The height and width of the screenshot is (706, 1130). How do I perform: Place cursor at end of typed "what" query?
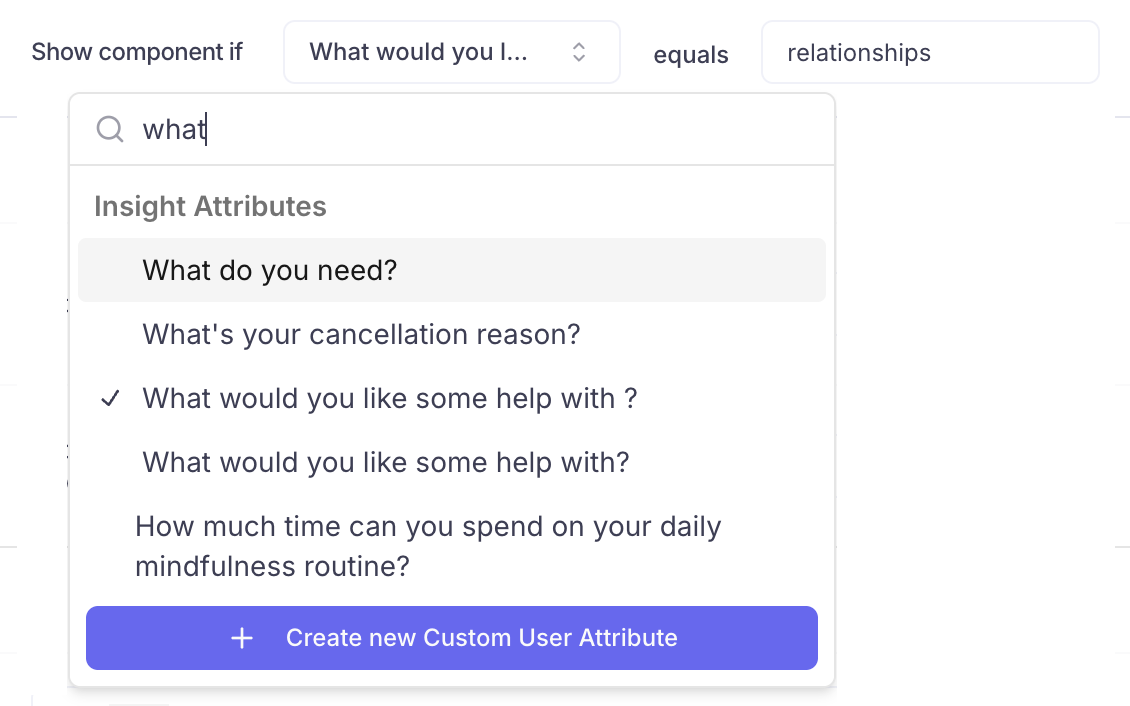pyautogui.click(x=207, y=129)
